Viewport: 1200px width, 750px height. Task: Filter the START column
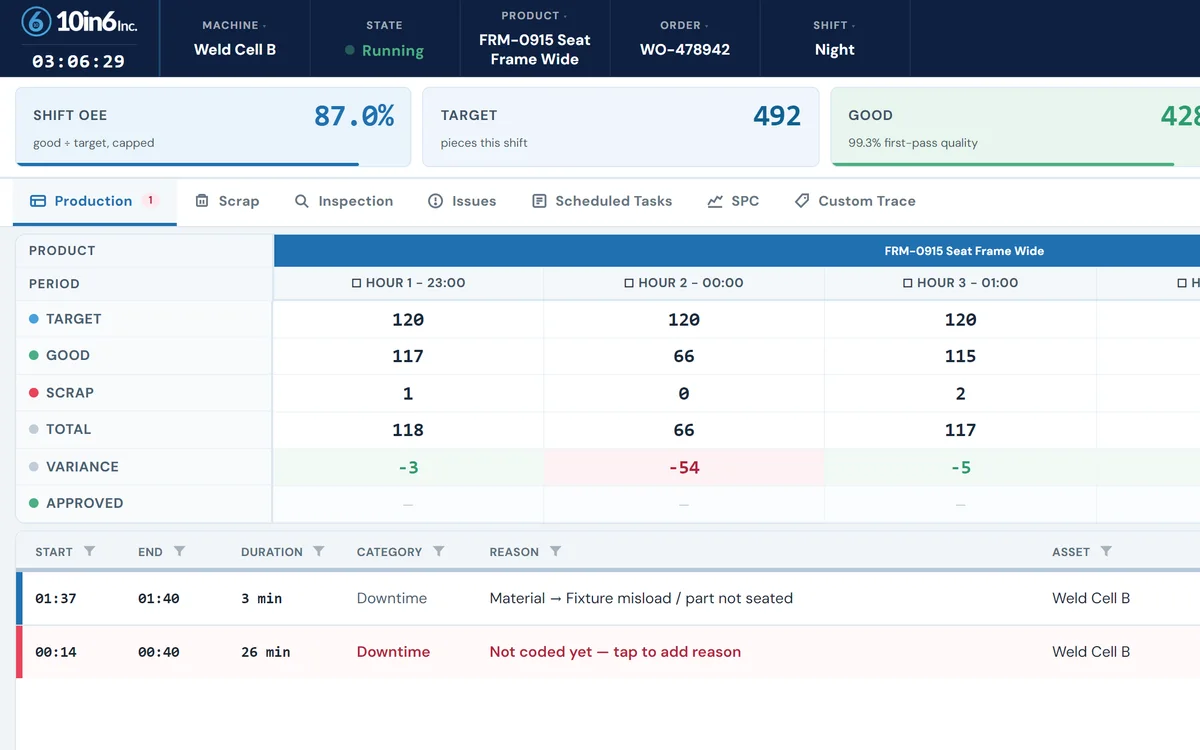pos(89,551)
